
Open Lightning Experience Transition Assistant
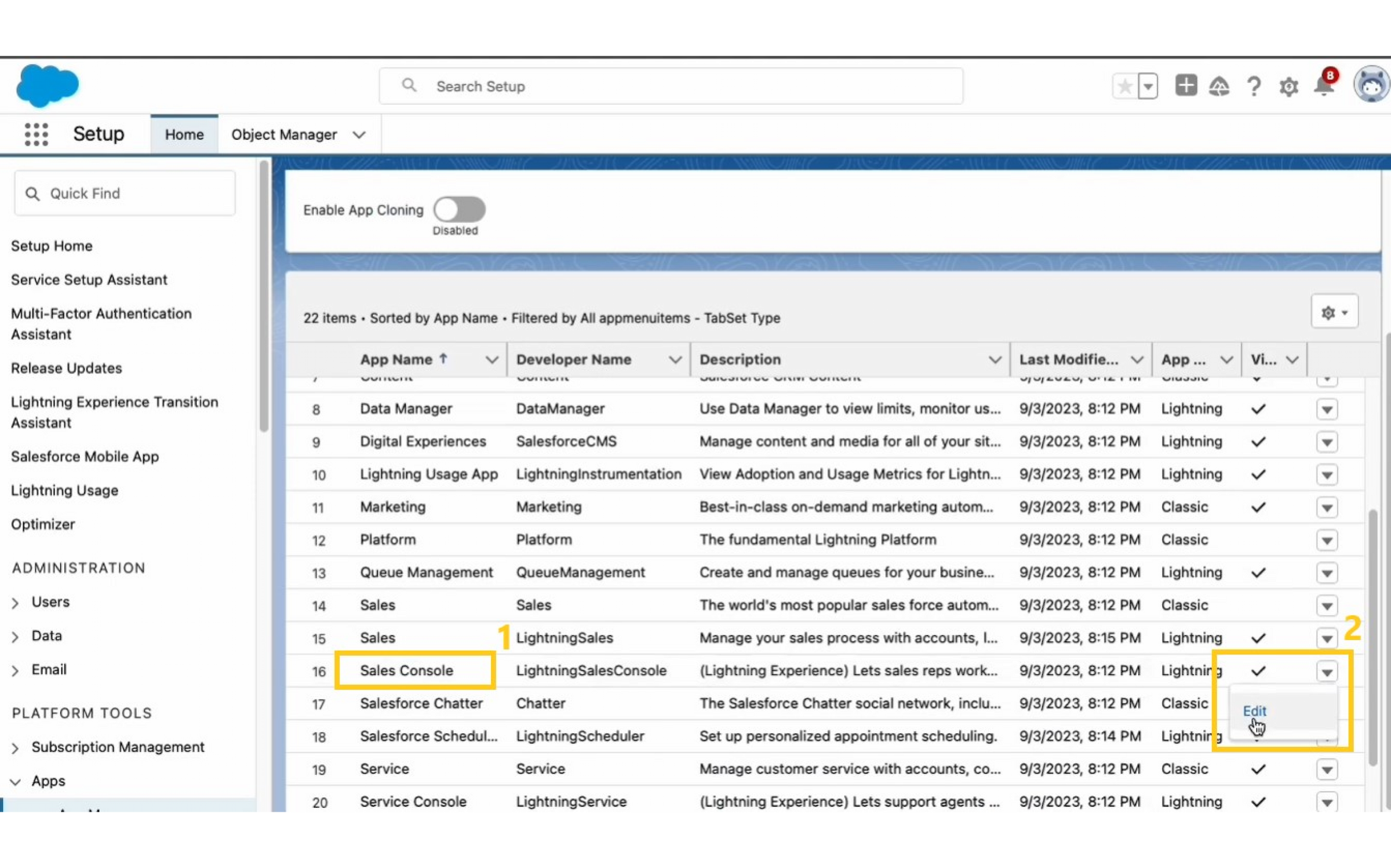(x=115, y=413)
